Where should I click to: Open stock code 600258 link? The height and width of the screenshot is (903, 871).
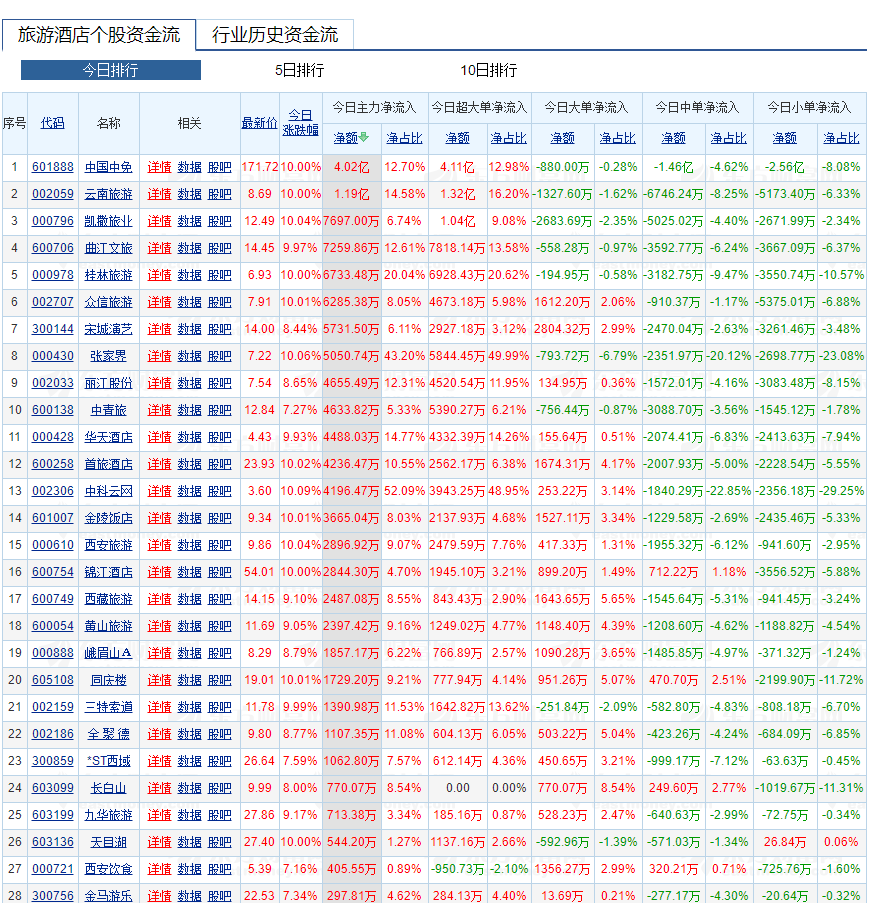click(52, 464)
